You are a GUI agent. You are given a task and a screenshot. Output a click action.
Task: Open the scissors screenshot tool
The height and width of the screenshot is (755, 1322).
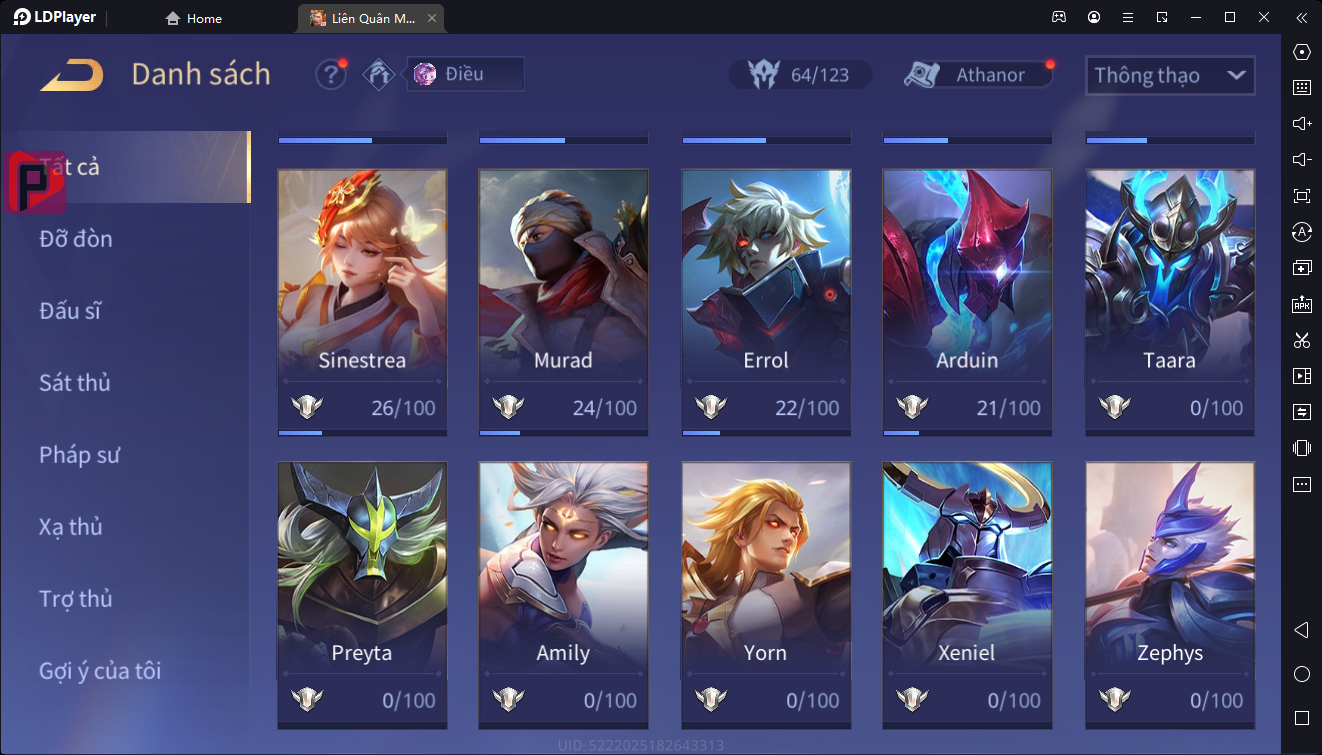pyautogui.click(x=1301, y=340)
